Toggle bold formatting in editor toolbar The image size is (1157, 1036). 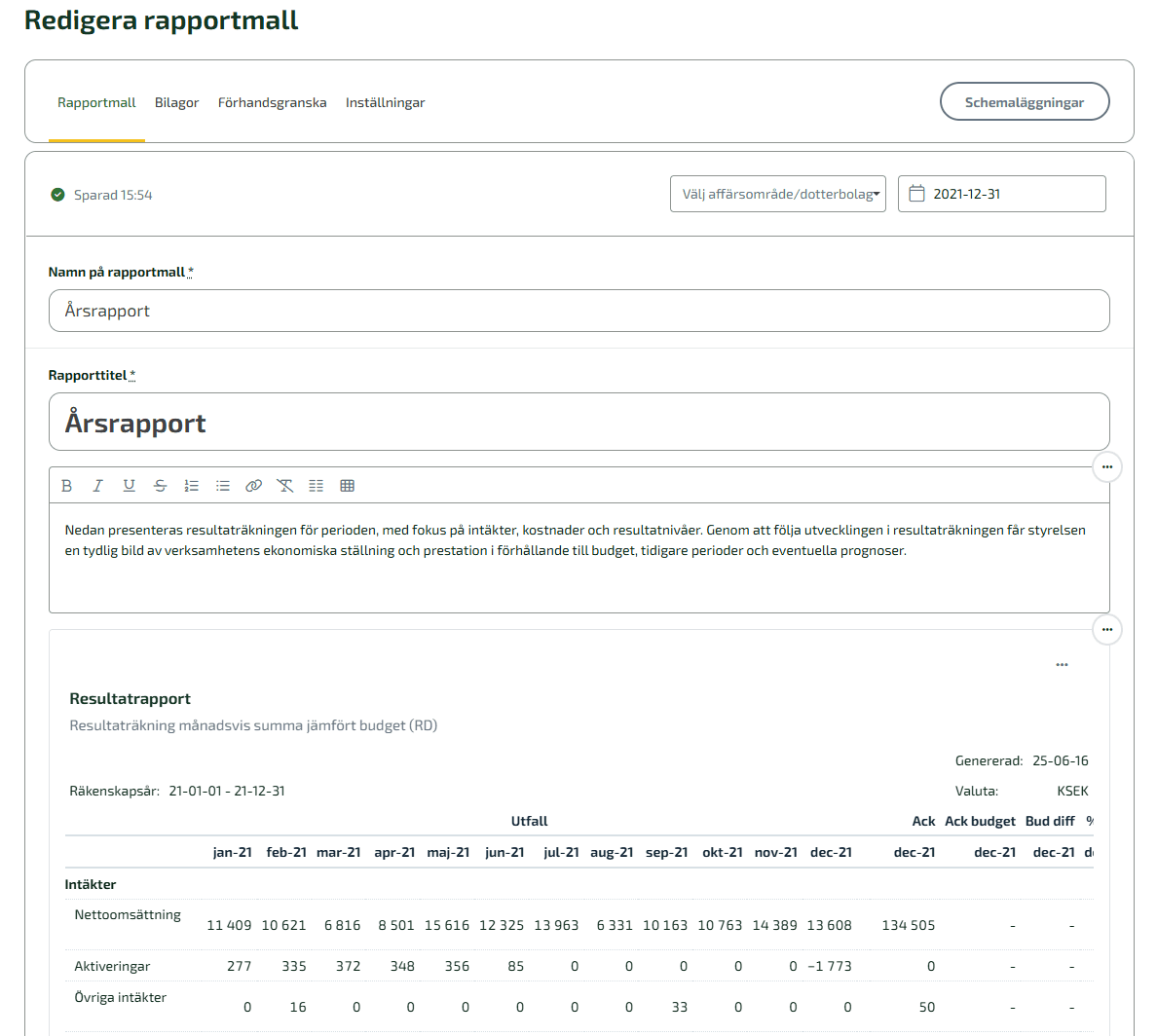[x=66, y=486]
